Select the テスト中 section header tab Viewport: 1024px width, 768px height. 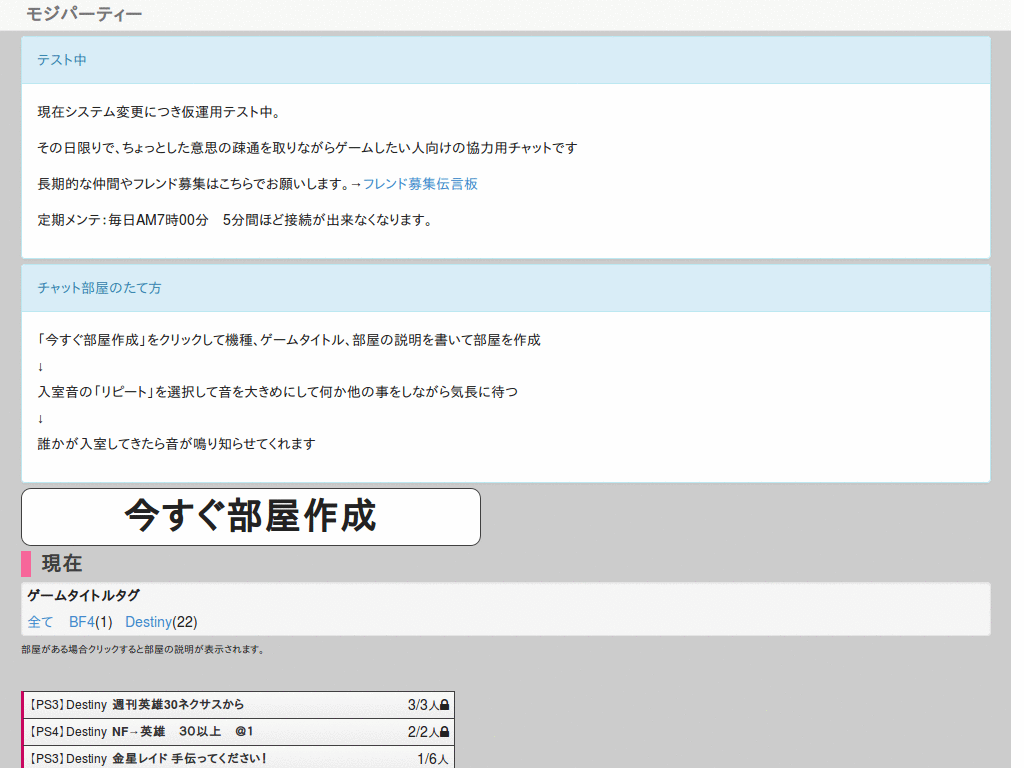65,61
